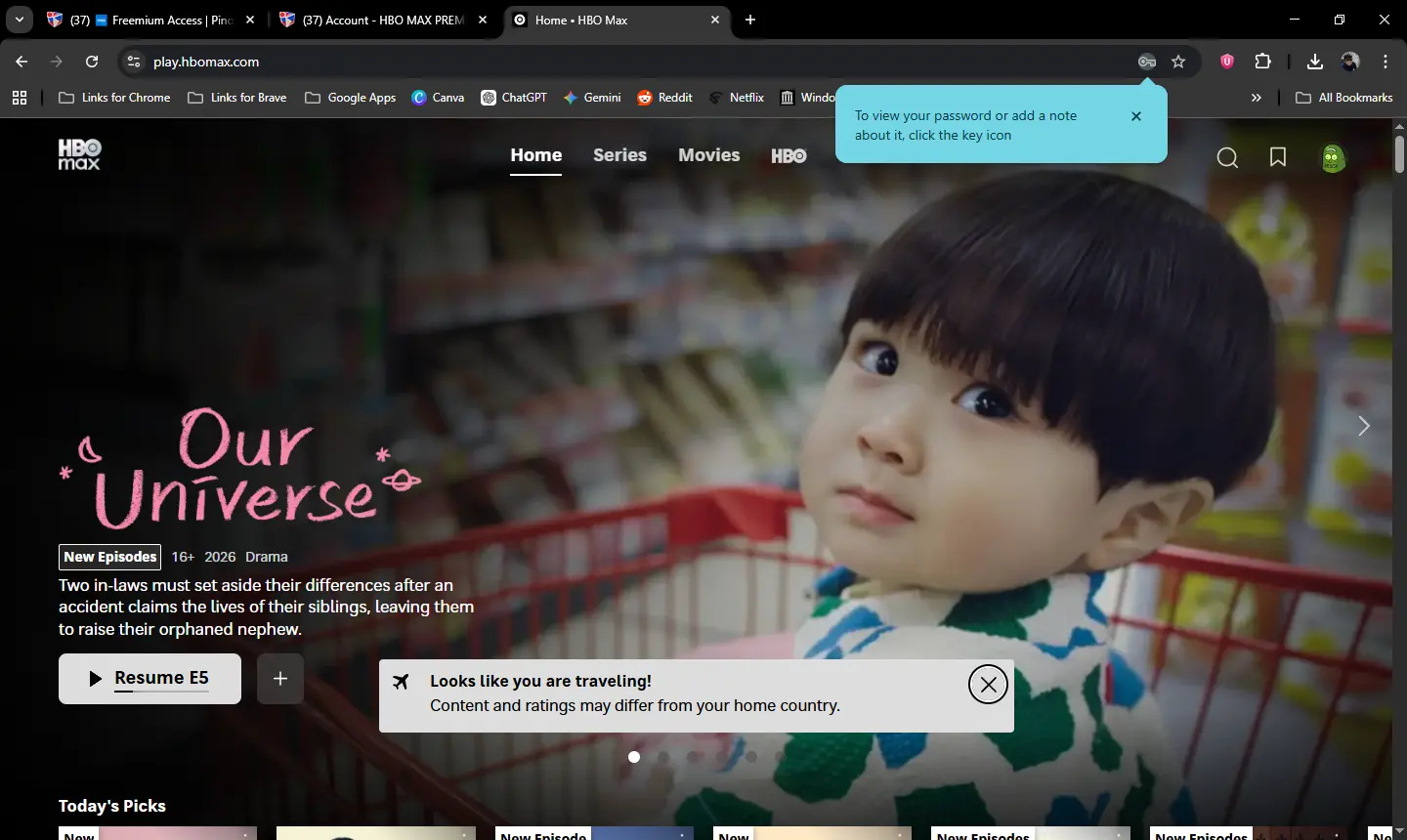Open the HBO Max search icon

(x=1227, y=158)
